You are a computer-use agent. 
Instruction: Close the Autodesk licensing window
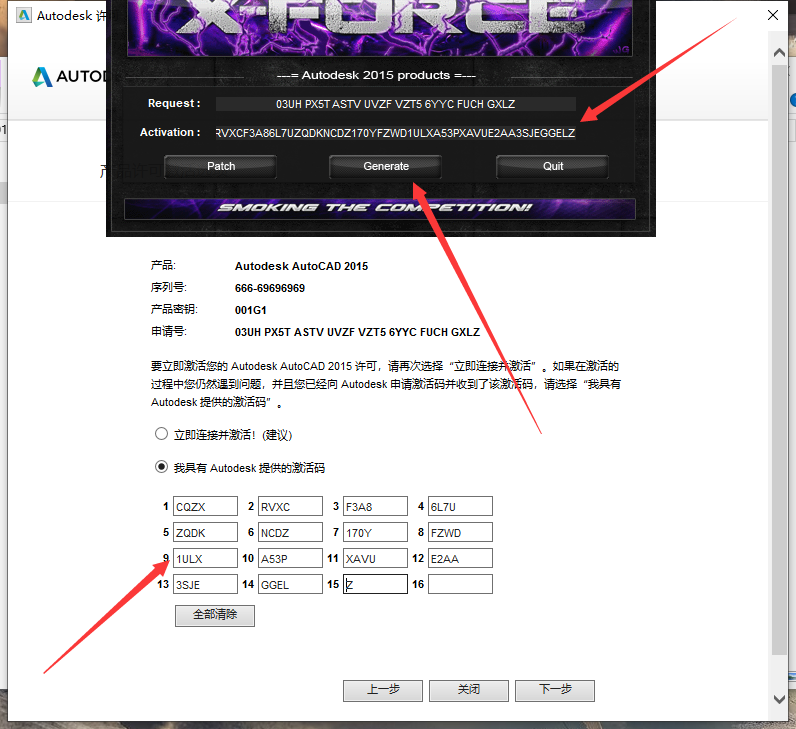click(x=773, y=15)
